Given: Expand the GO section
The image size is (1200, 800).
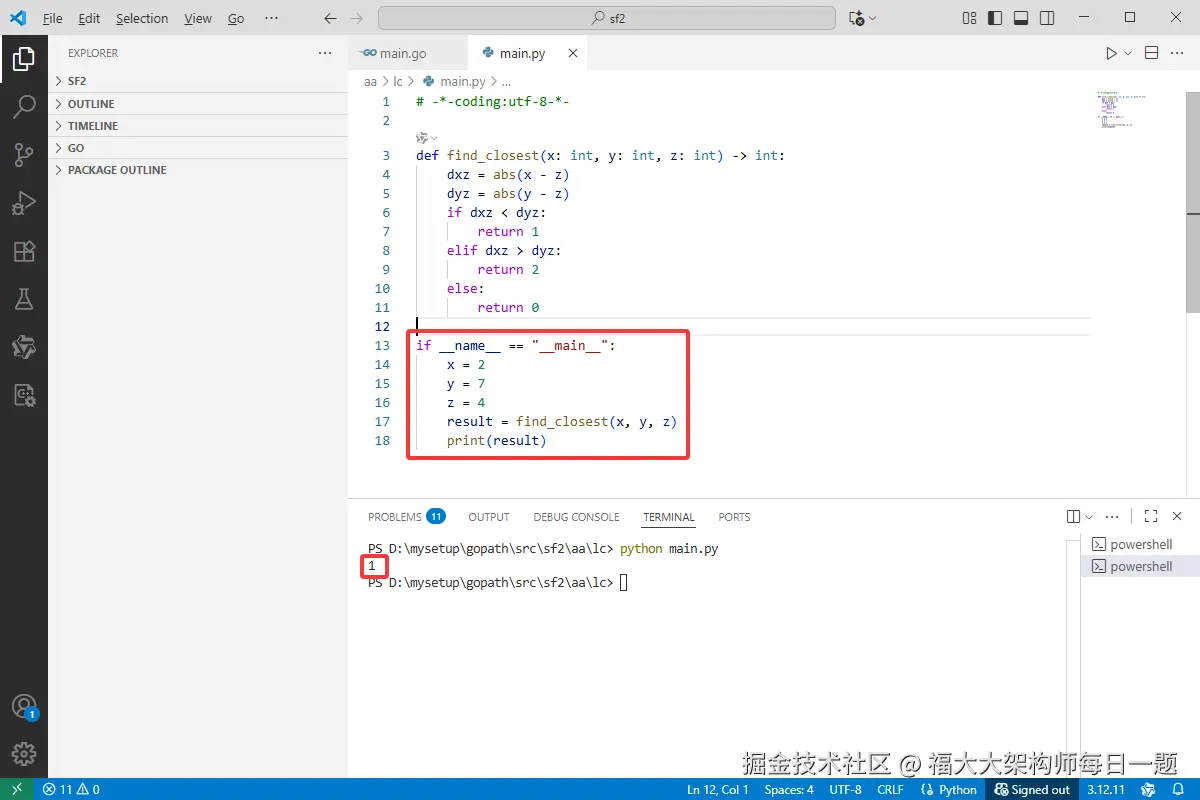Looking at the screenshot, I should [x=198, y=148].
